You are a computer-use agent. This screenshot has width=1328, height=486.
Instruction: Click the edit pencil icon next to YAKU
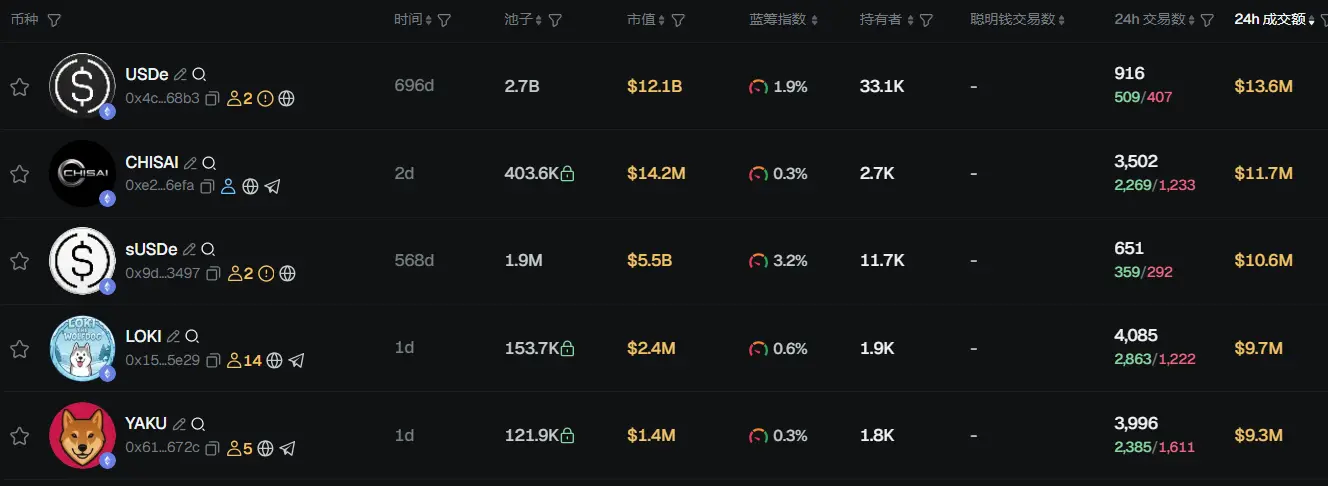(x=179, y=424)
